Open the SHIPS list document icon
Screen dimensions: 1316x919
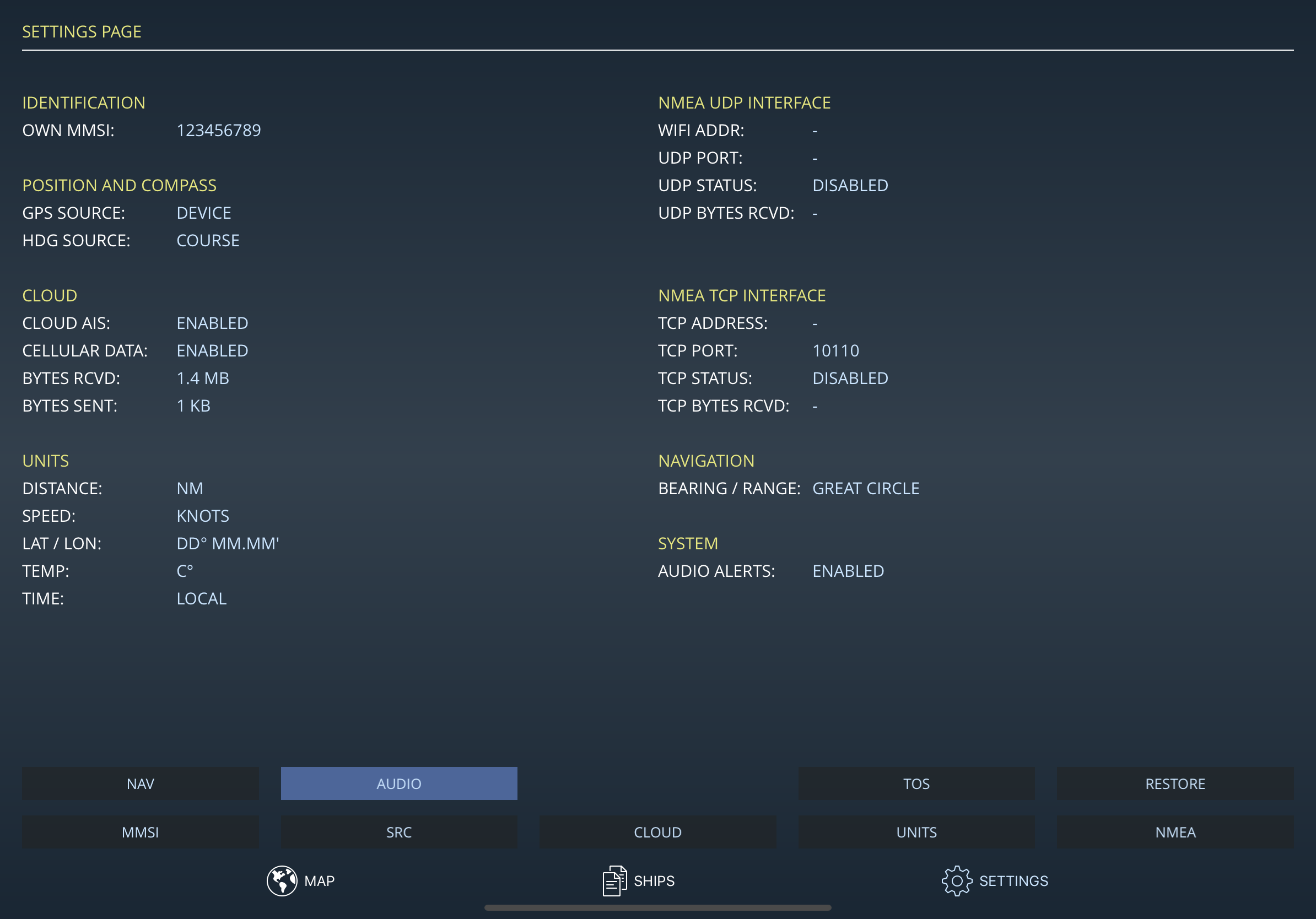point(614,880)
